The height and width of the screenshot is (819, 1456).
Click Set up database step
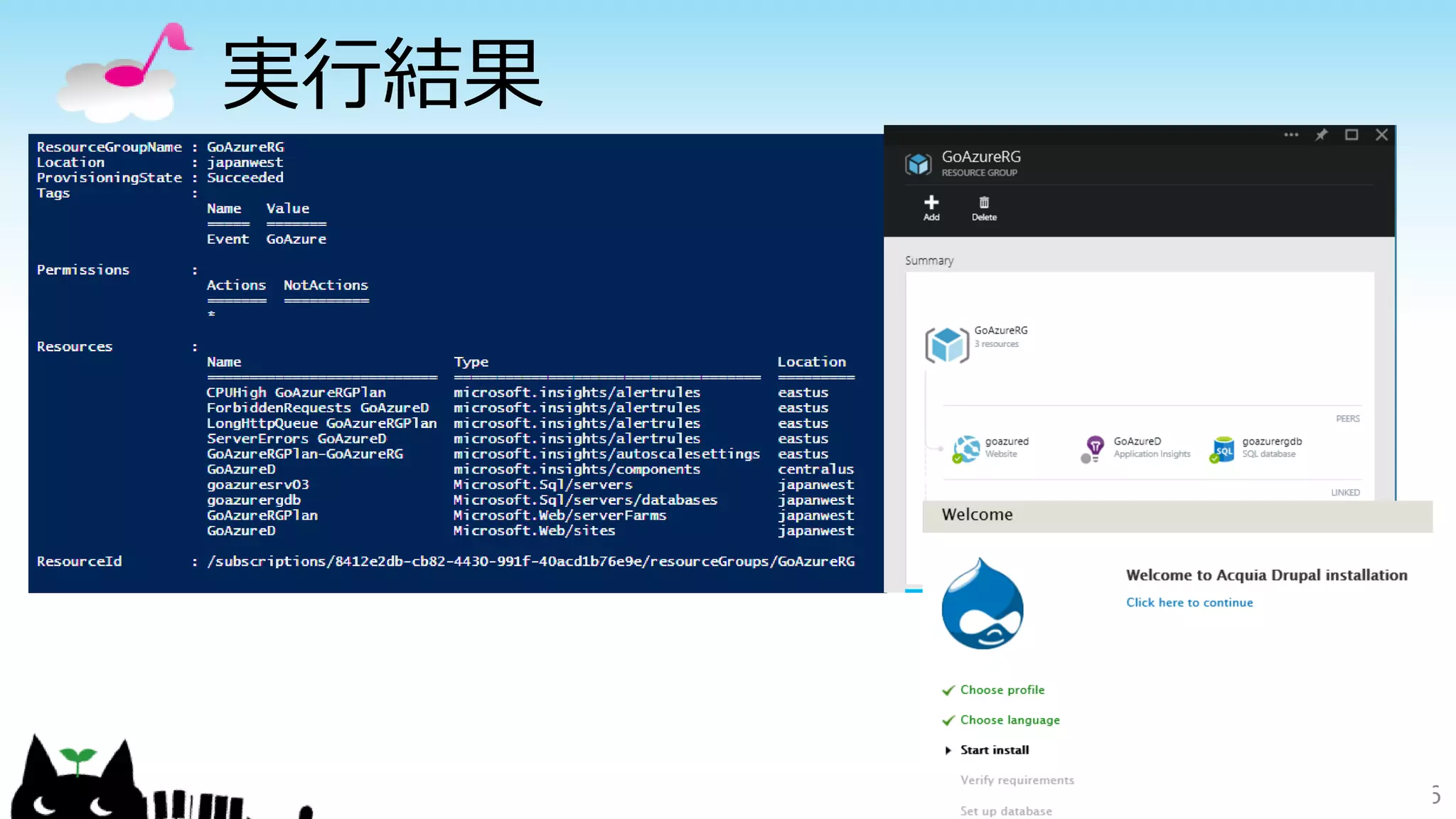1006,810
